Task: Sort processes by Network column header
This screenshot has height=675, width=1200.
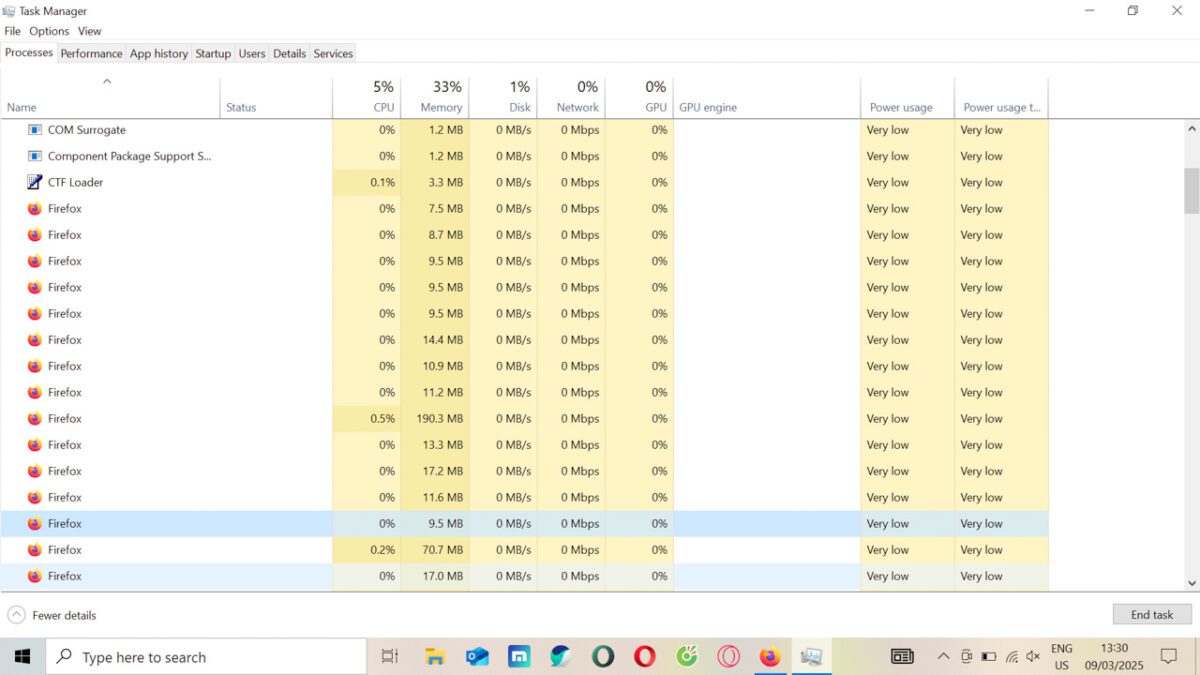Action: 571,97
